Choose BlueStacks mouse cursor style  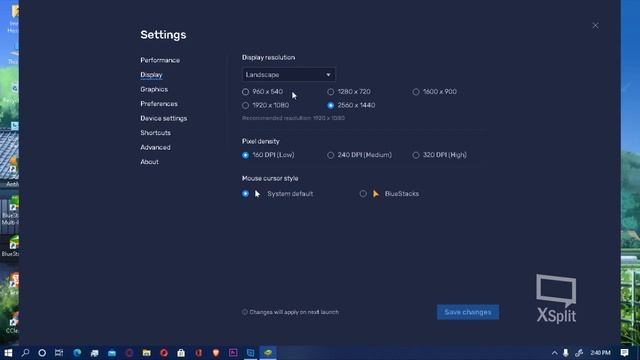click(363, 193)
